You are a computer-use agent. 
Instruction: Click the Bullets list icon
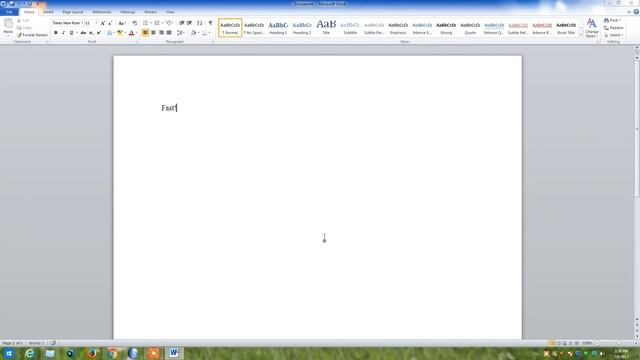145,23
